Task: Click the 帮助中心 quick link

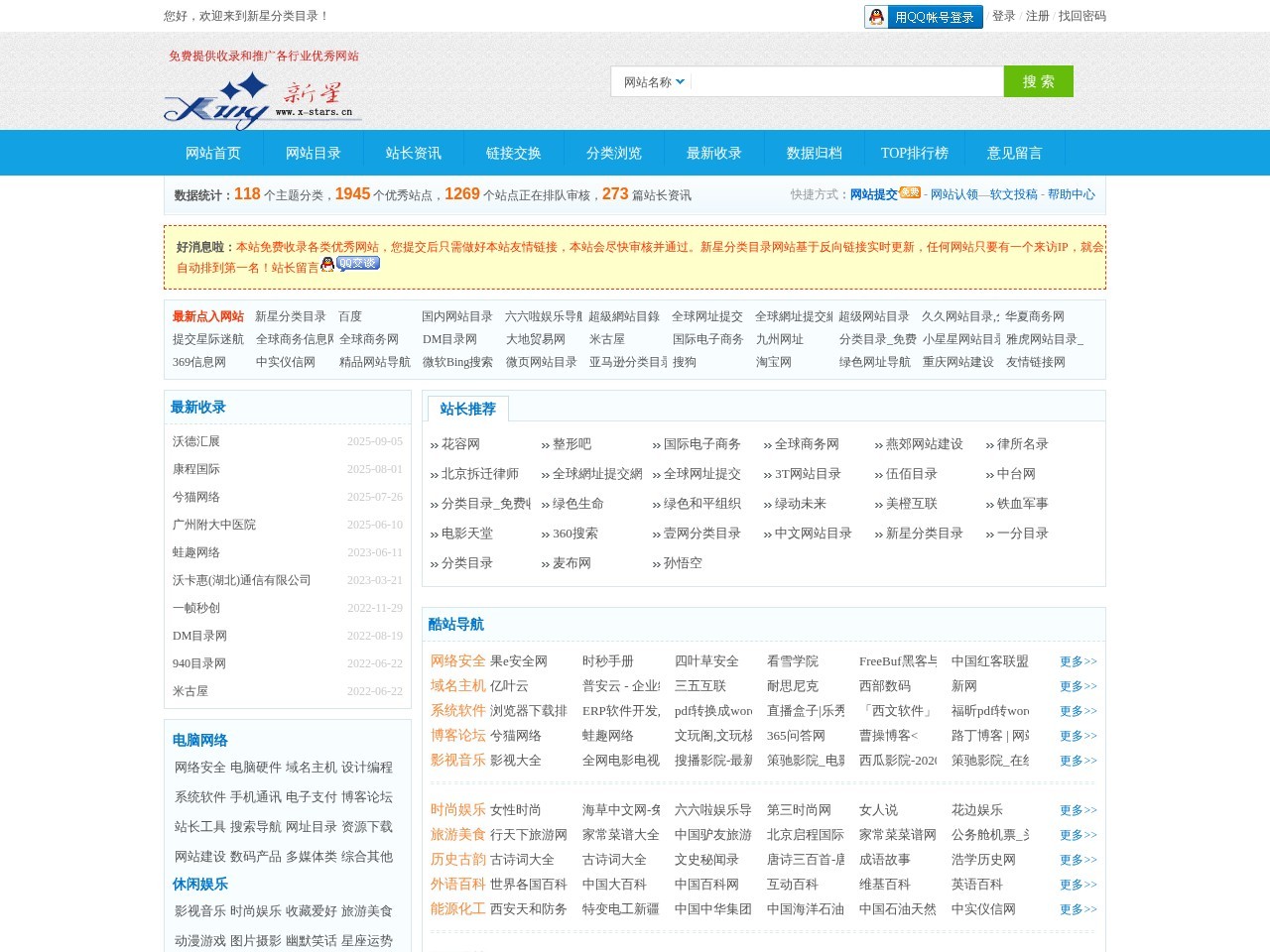Action: tap(1071, 194)
